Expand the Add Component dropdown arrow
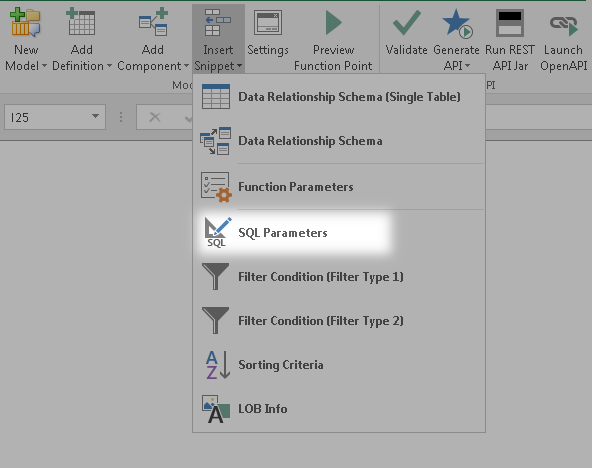 pos(187,66)
